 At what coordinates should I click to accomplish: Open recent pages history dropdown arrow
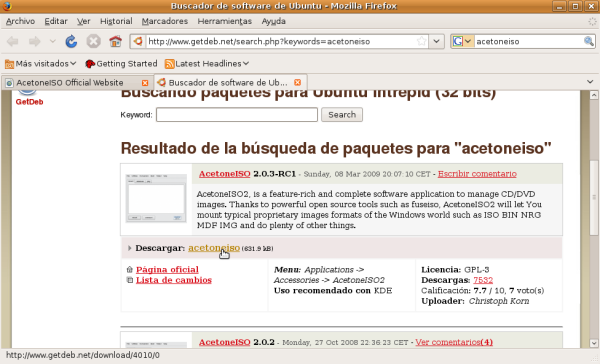pyautogui.click(x=52, y=41)
